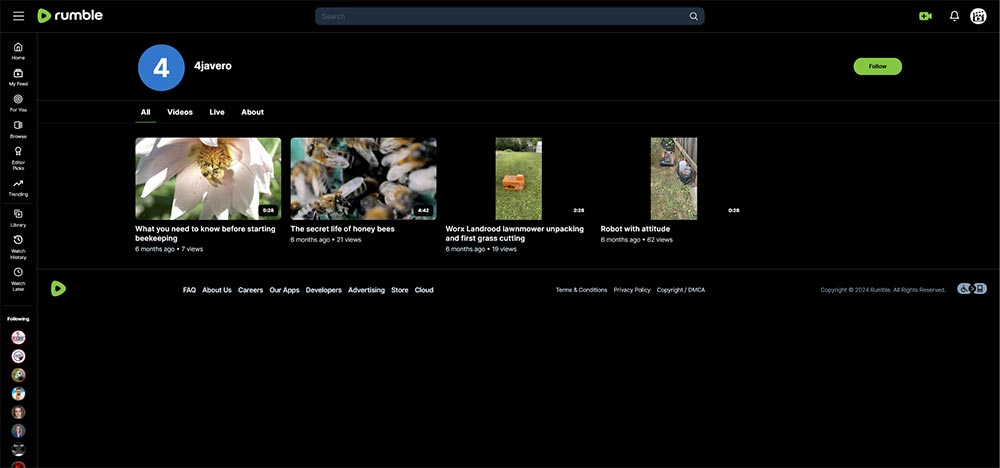Viewport: 1000px width, 468px height.
Task: Open the user account avatar menu
Action: 978,17
